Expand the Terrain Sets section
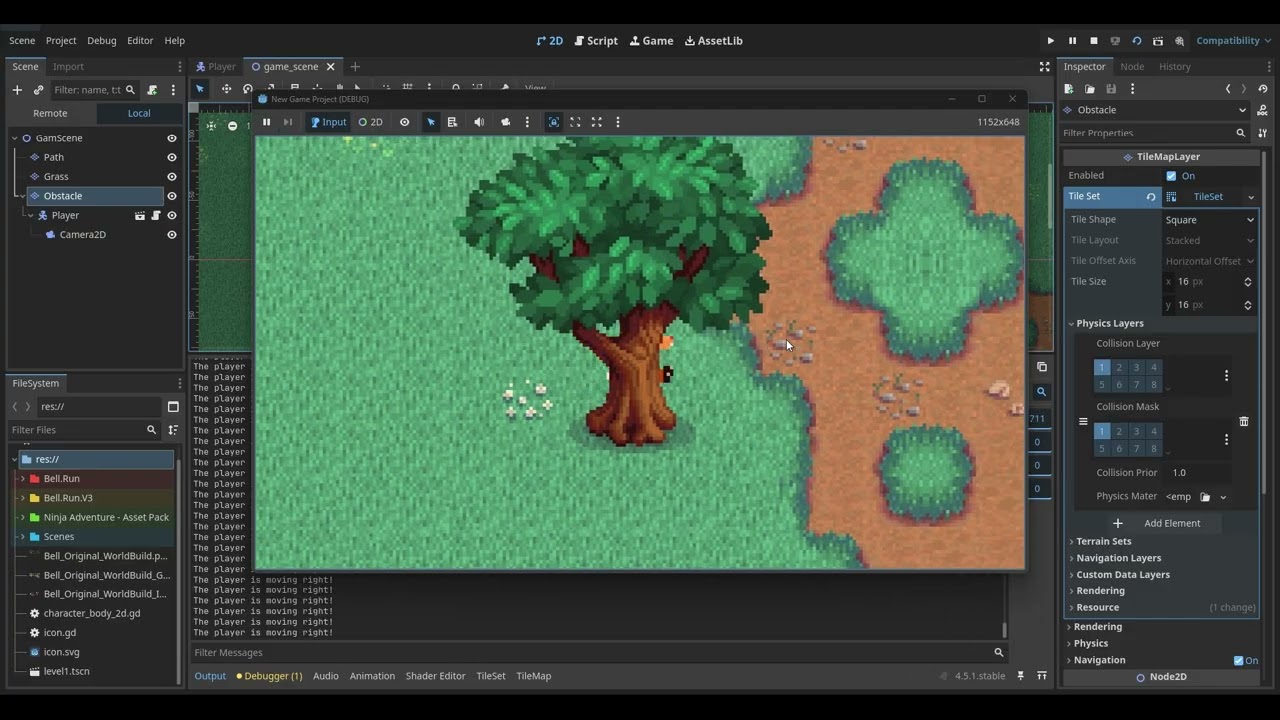1280x720 pixels. [x=1103, y=541]
